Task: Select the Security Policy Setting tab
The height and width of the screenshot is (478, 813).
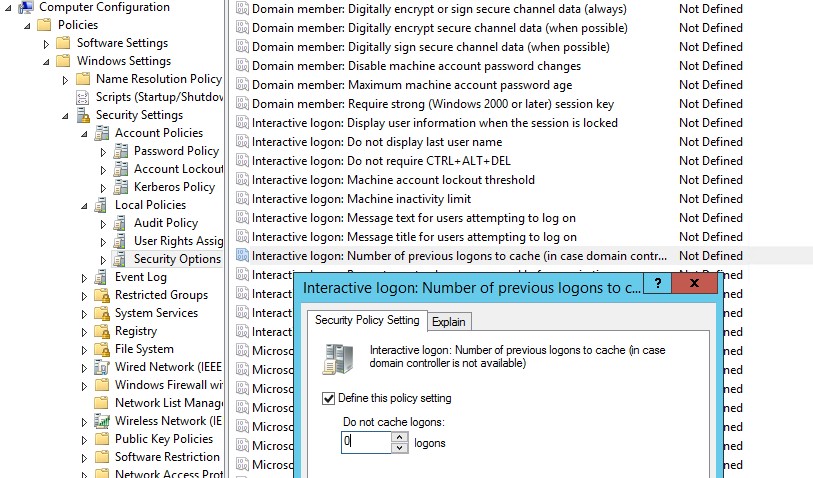Action: (x=367, y=320)
